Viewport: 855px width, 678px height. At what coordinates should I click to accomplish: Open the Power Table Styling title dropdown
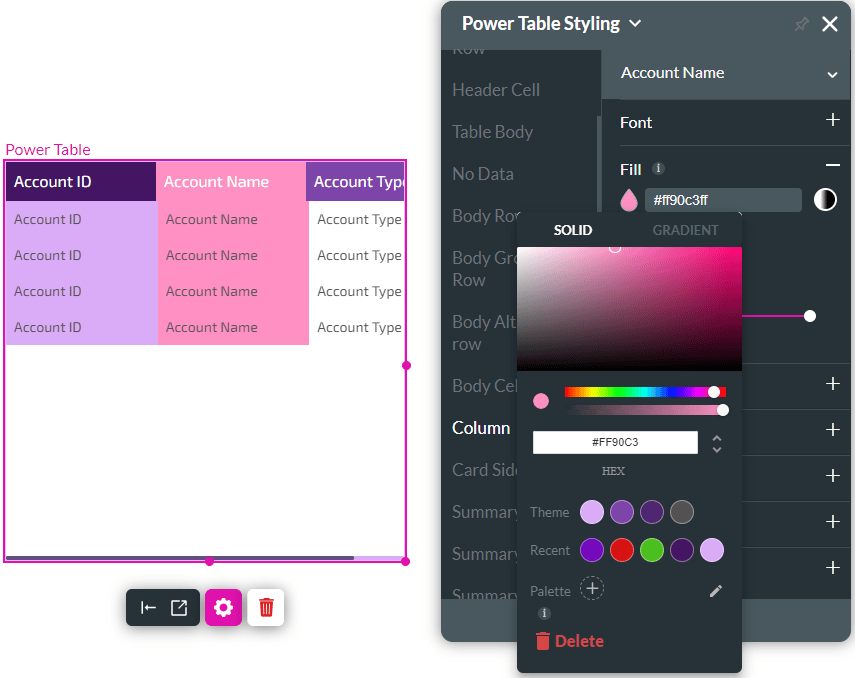pyautogui.click(x=636, y=24)
